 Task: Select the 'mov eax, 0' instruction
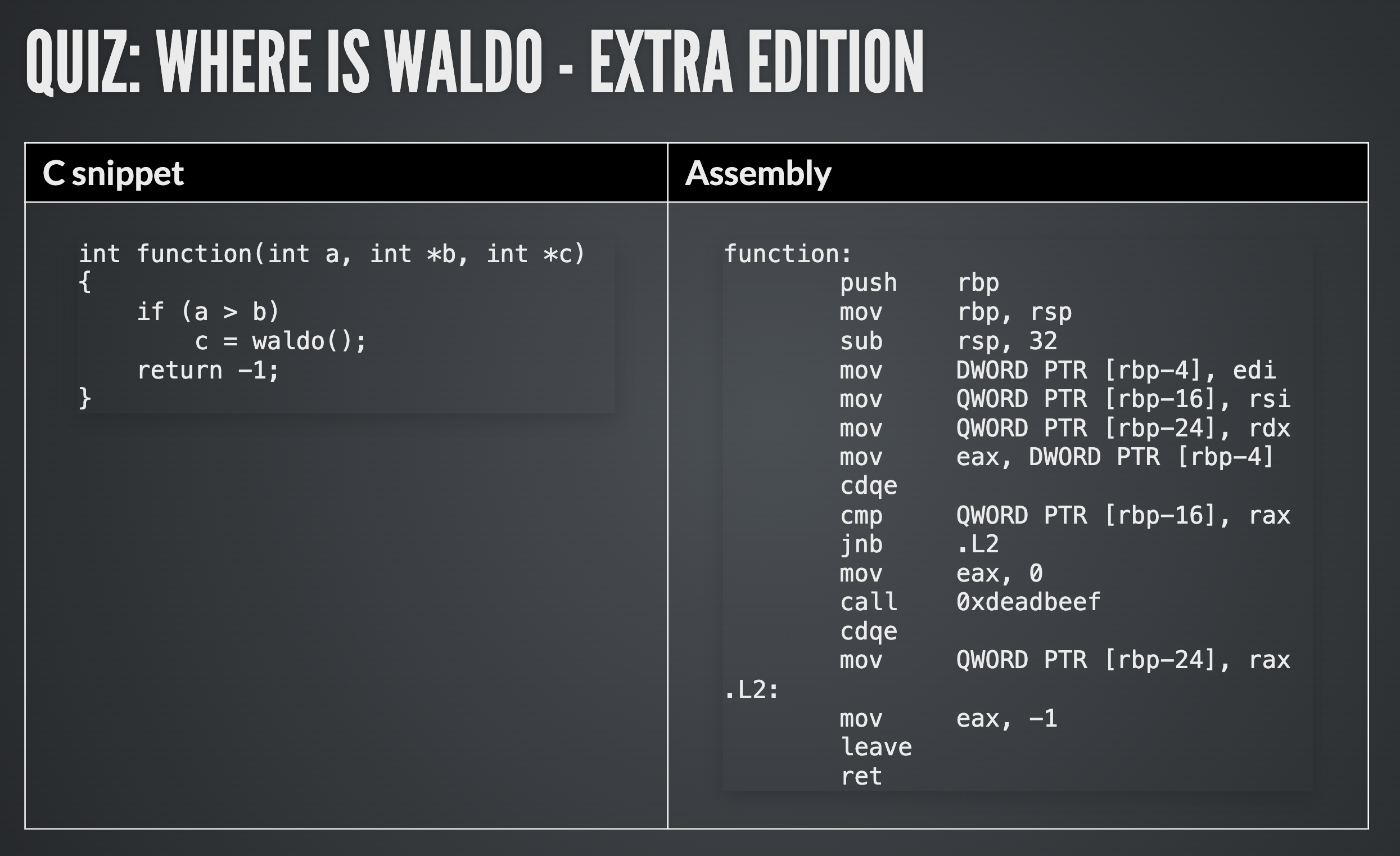pyautogui.click(x=941, y=574)
